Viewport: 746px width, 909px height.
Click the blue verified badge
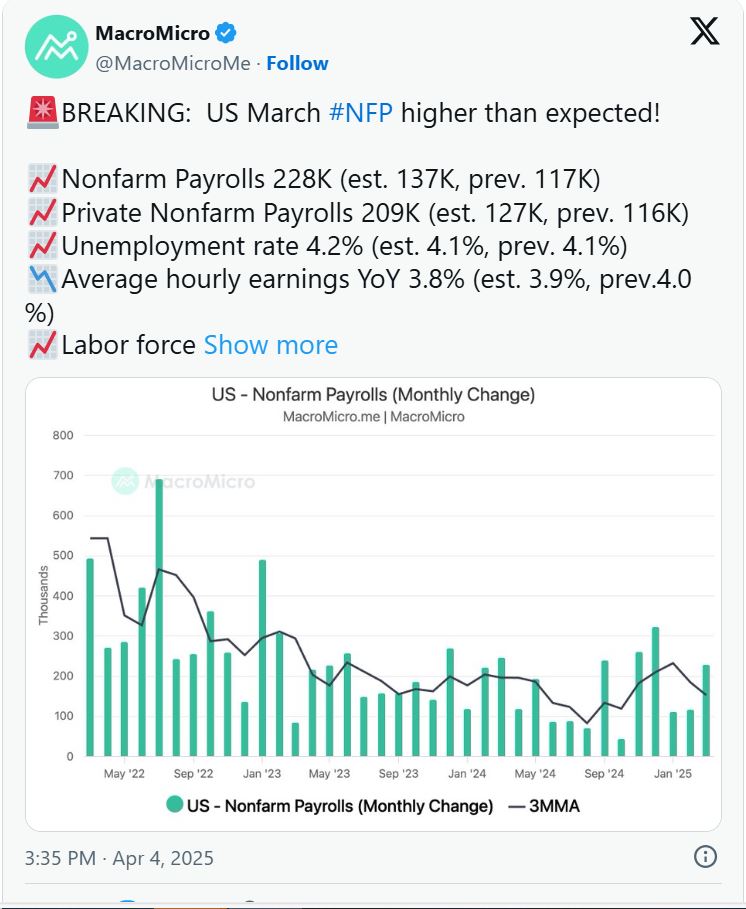tap(225, 33)
